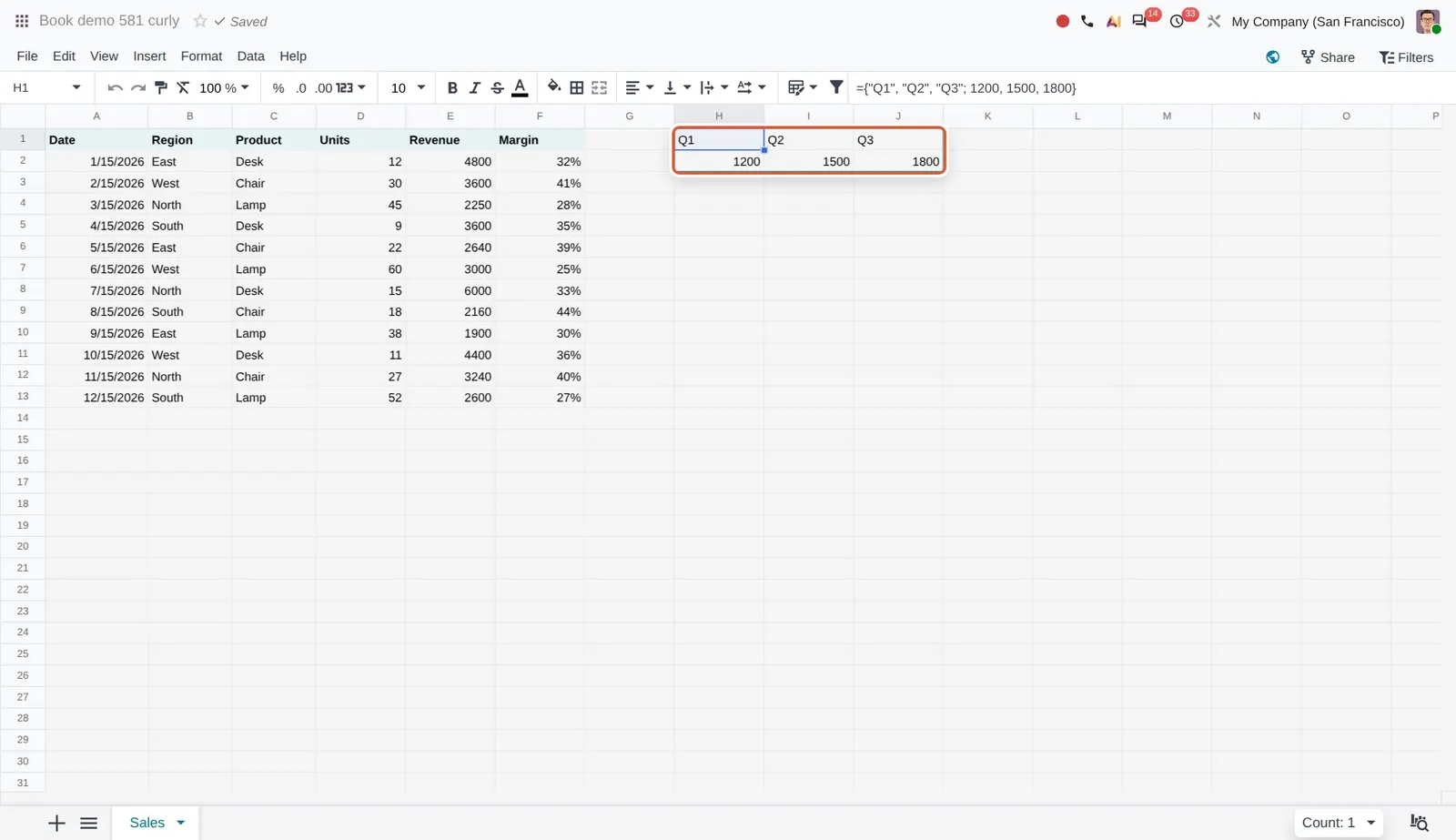
Task: Add a new sheet
Action: click(x=56, y=823)
